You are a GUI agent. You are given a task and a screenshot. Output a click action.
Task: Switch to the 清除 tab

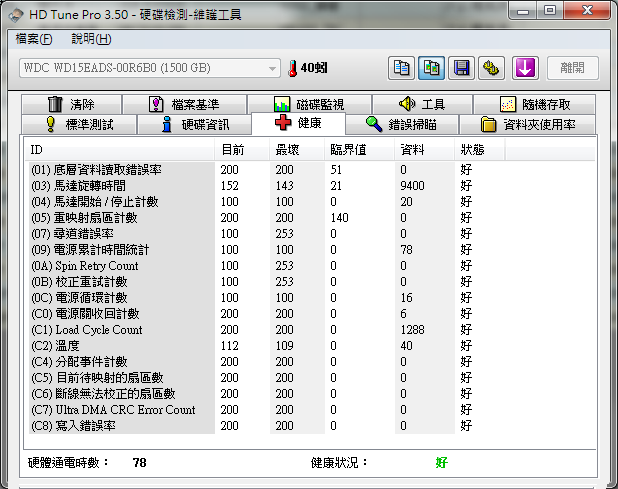click(x=71, y=104)
